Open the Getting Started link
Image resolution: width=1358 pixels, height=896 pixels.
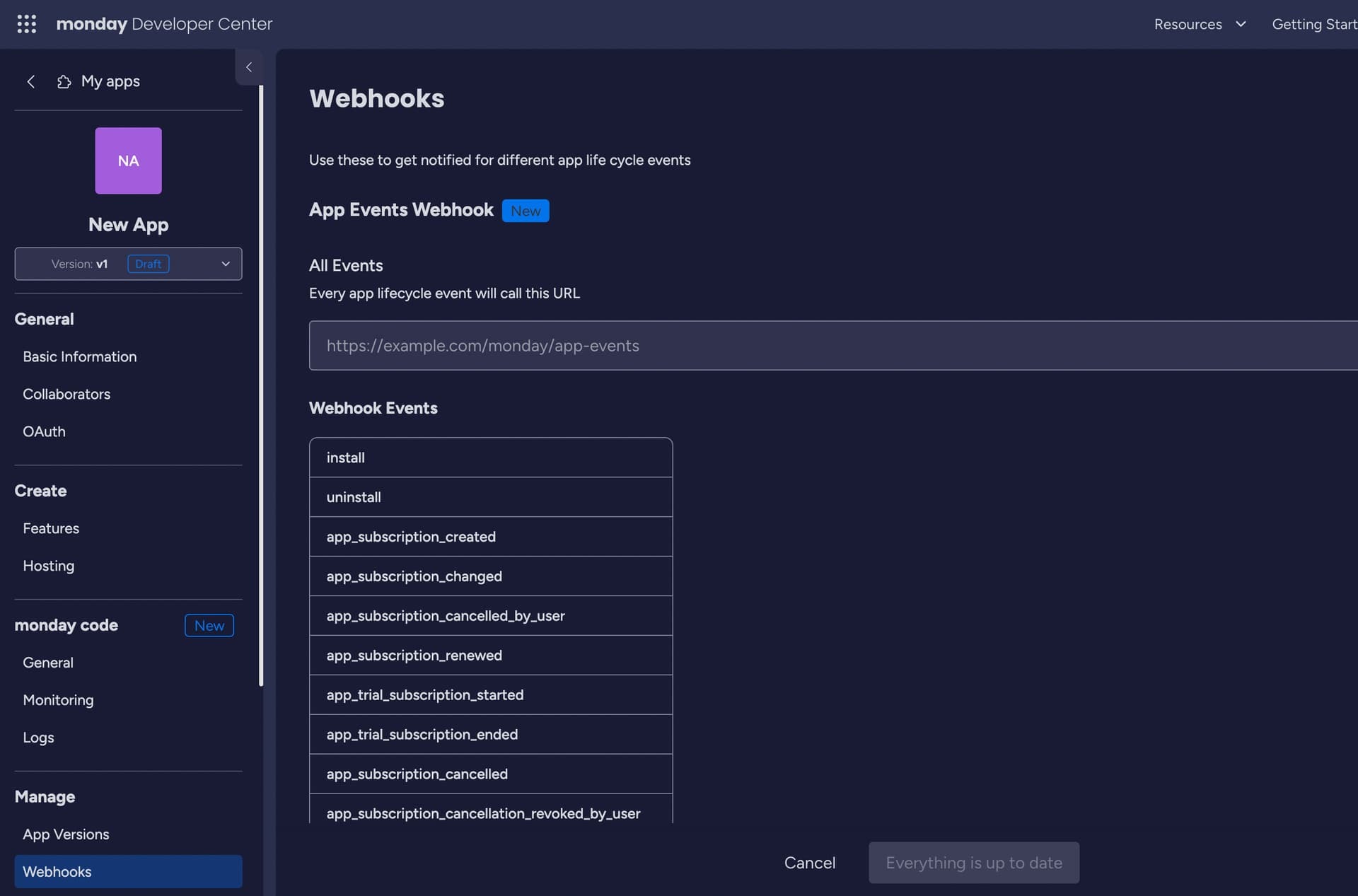pyautogui.click(x=1314, y=24)
